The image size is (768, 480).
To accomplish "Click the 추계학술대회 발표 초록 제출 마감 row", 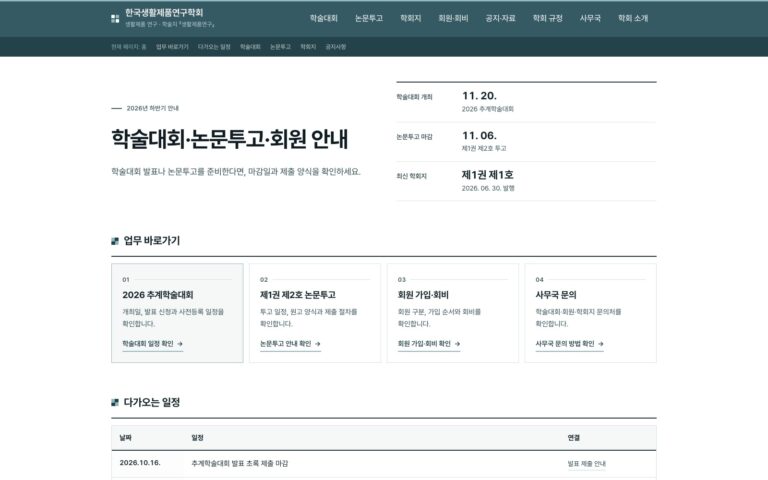I will (x=384, y=464).
